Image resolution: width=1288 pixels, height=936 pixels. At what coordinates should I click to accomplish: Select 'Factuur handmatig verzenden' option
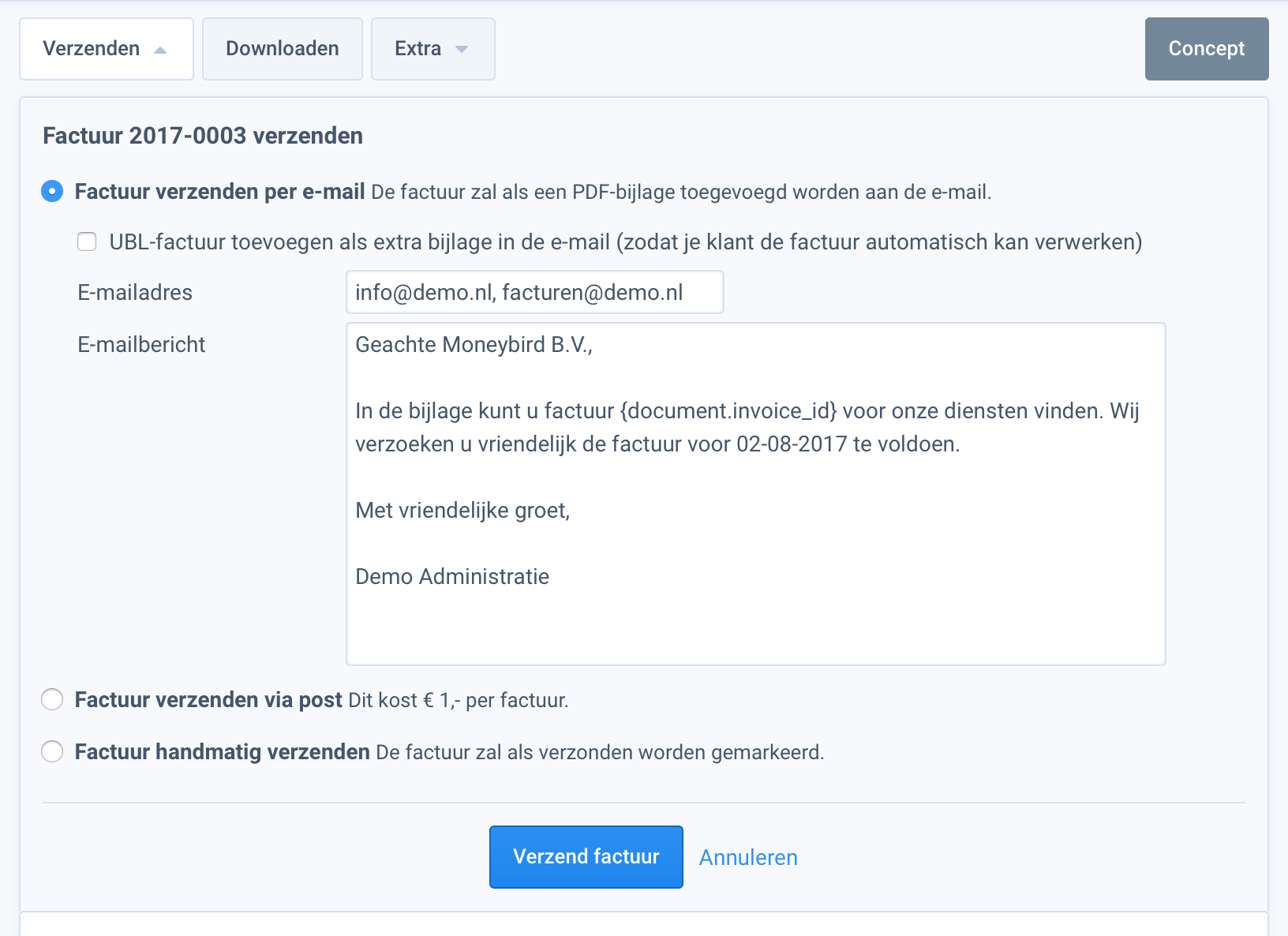pos(51,751)
